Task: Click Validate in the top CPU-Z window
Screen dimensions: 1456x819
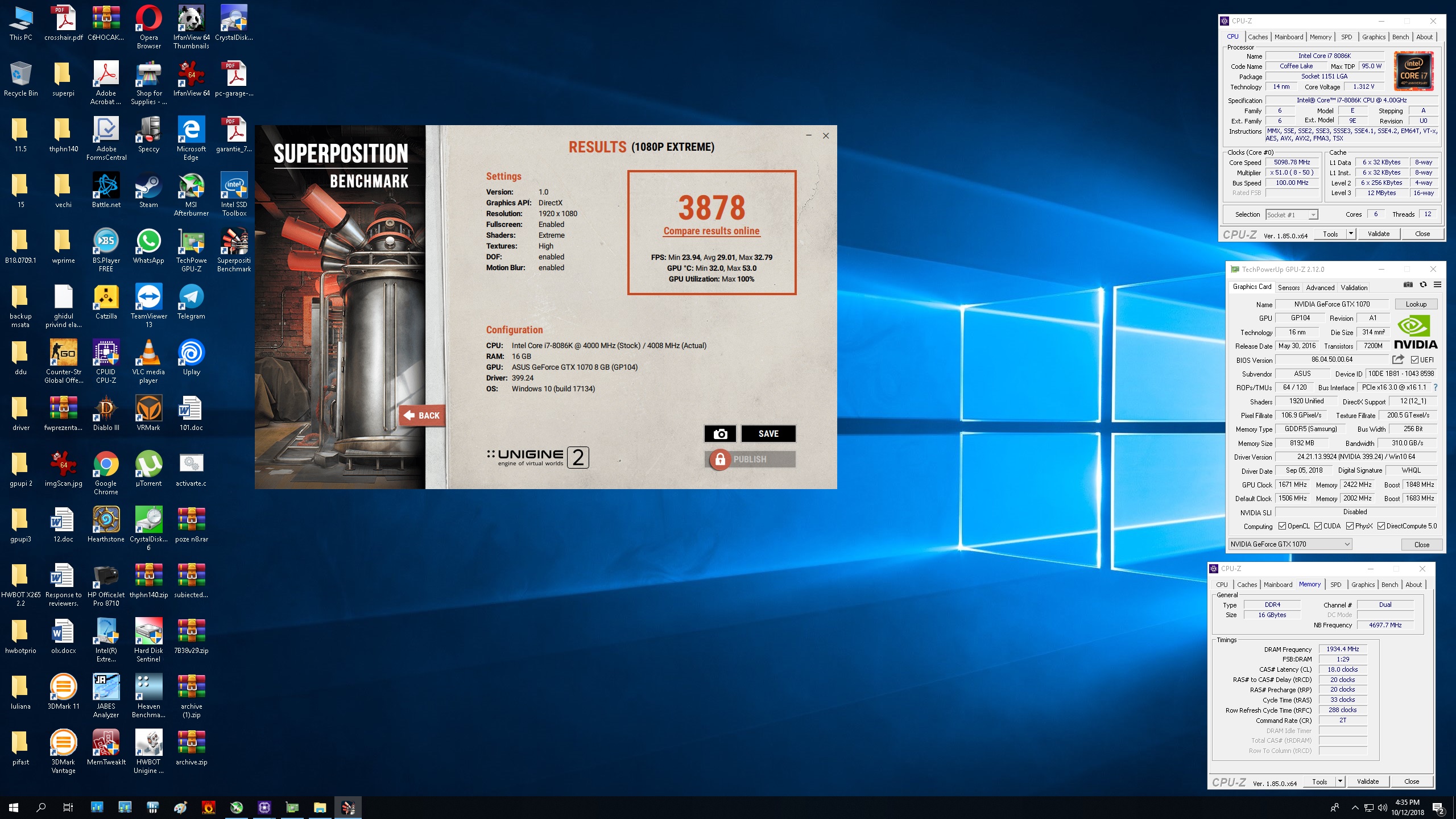Action: tap(1378, 234)
